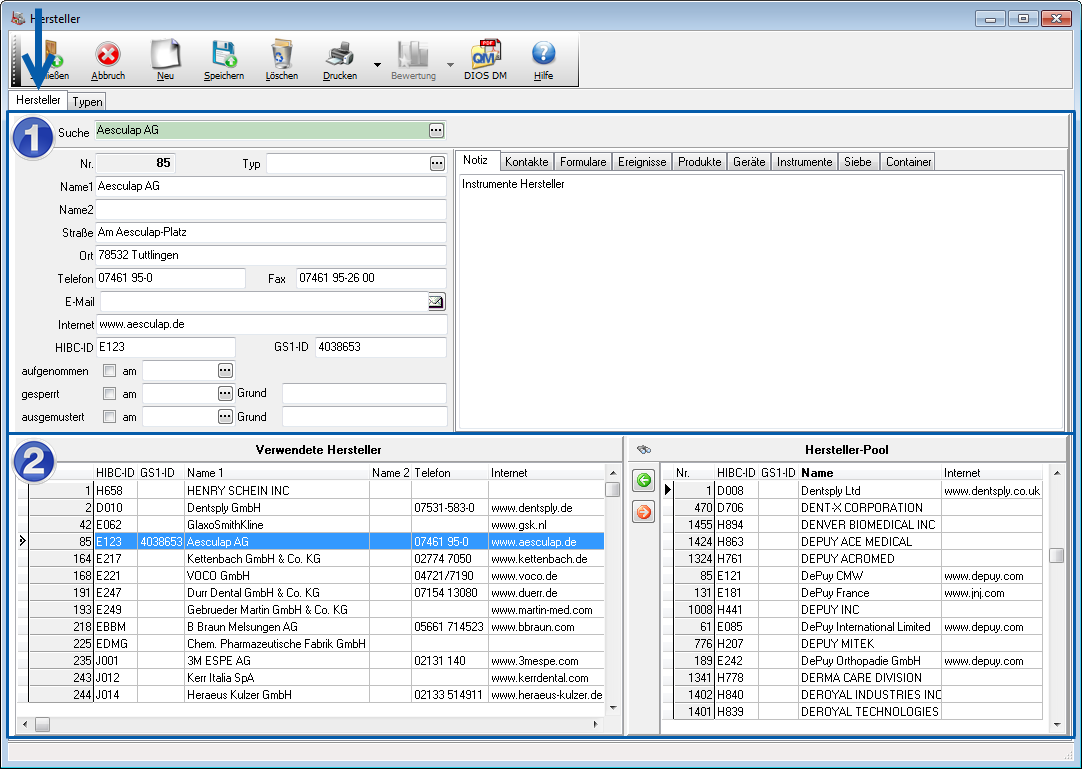Screen dimensions: 1082x769
Task: Click the Name 1 column header in Verwendete Hersteller
Action: [x=277, y=473]
